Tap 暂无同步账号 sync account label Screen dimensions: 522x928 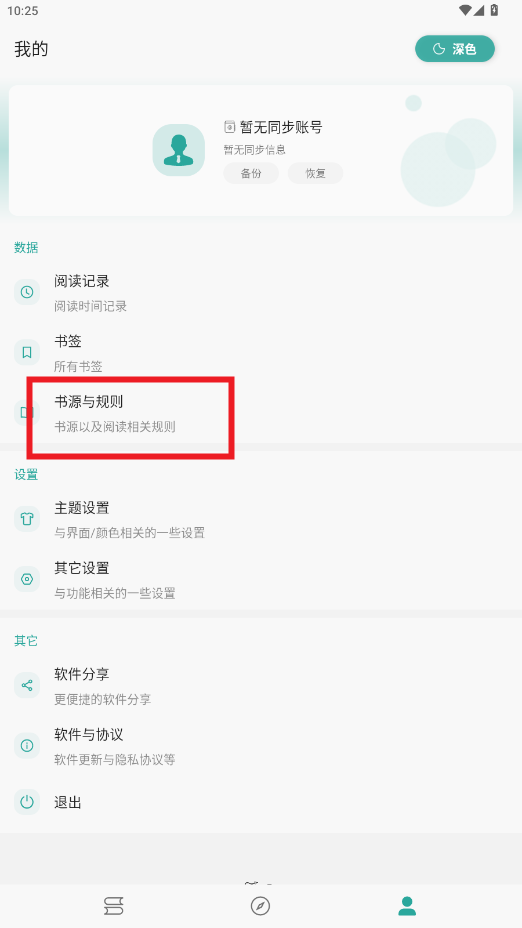tap(281, 127)
